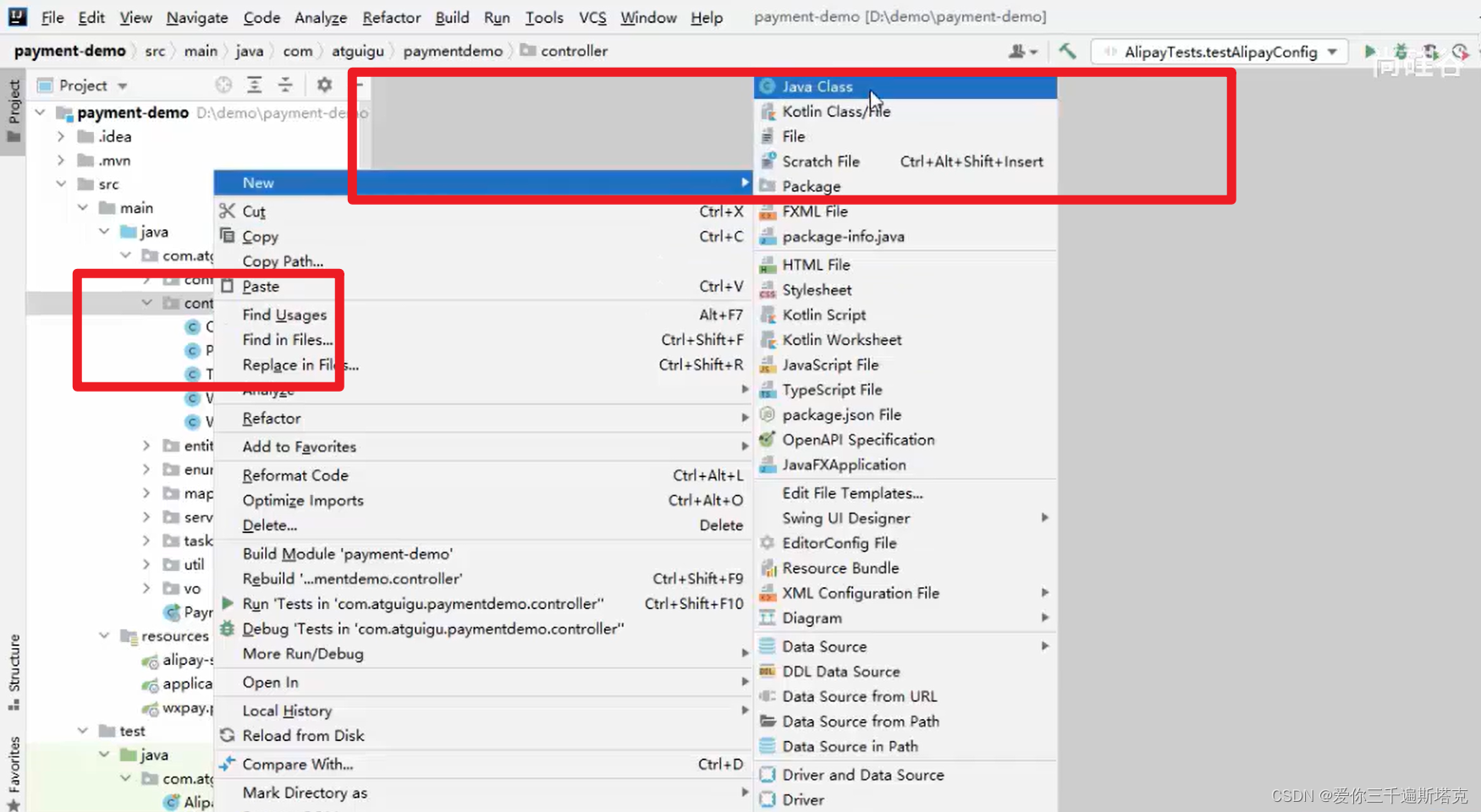Click the Expand All icon in Project panel
Screen dimensions: 1481x812
coord(254,85)
